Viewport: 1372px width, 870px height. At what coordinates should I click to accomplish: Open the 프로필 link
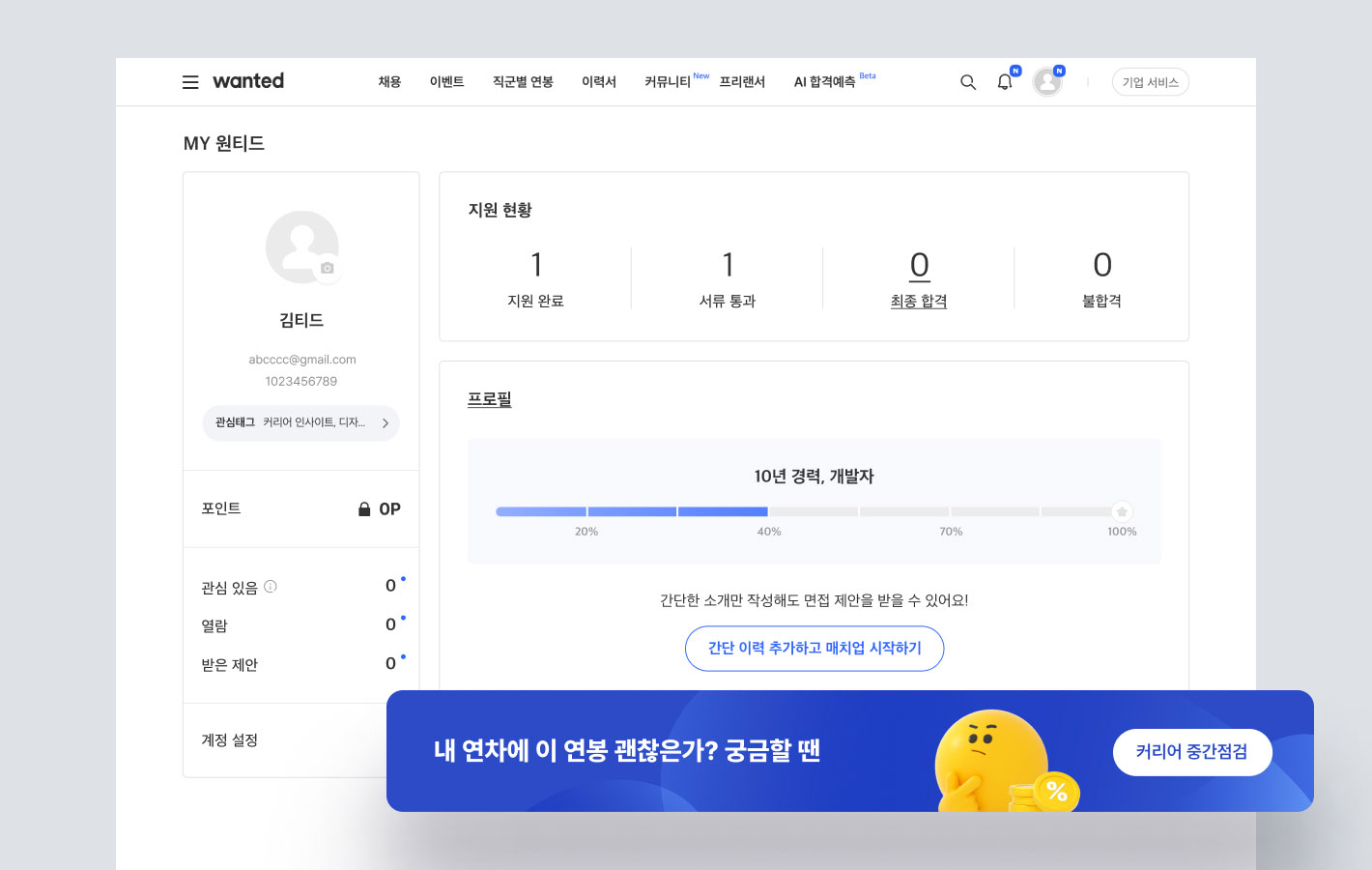point(490,399)
